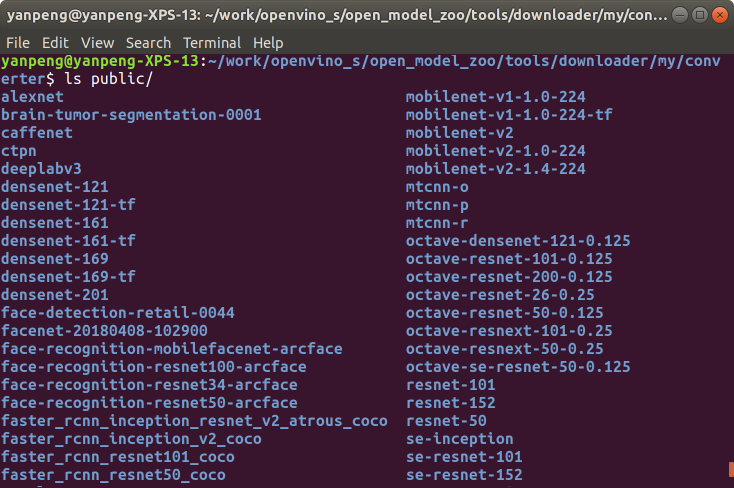The height and width of the screenshot is (488, 734).
Task: Open the Terminal menu
Action: point(212,43)
